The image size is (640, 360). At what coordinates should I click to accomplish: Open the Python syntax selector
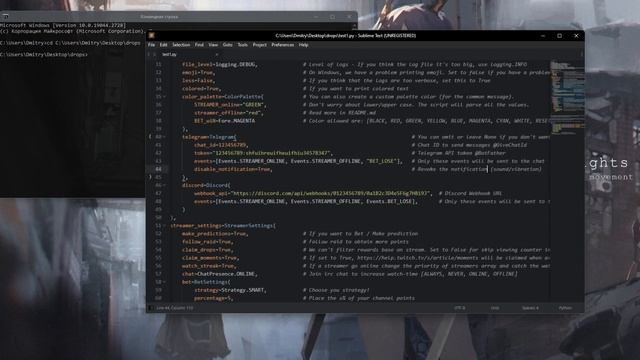[565, 308]
